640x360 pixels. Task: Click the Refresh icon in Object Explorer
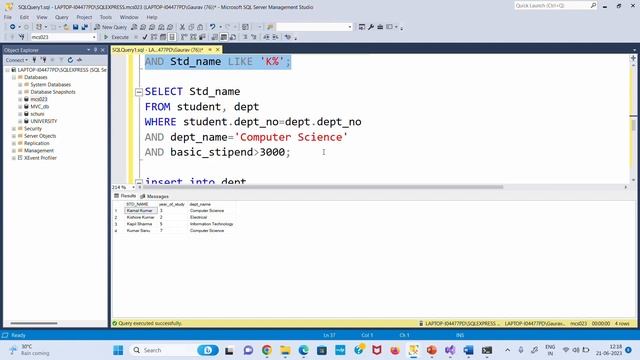[70, 60]
